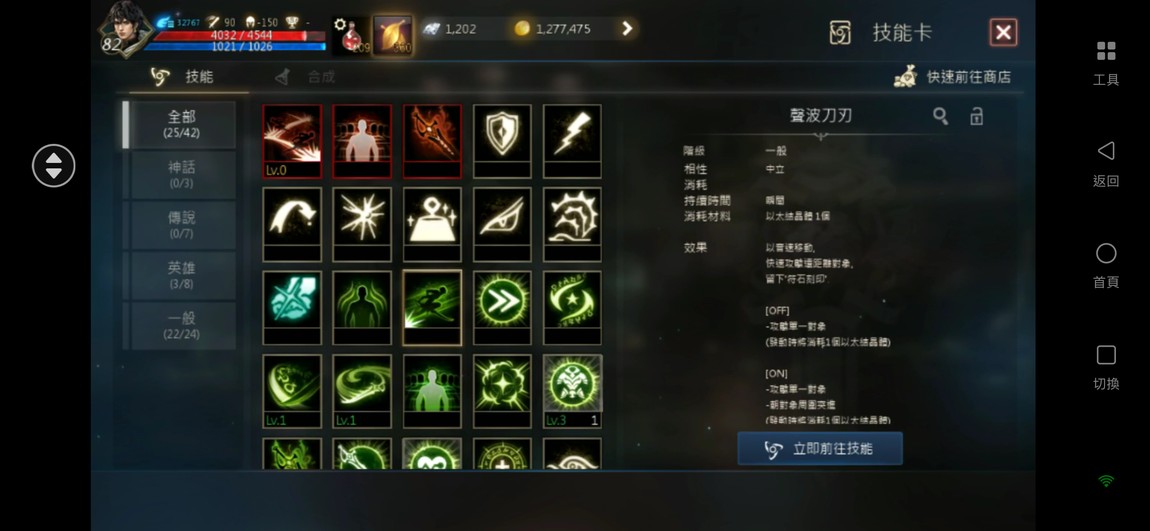The image size is (1150, 531).
Task: Open the magnifier search icon beside 聲波刀刃
Action: click(940, 116)
